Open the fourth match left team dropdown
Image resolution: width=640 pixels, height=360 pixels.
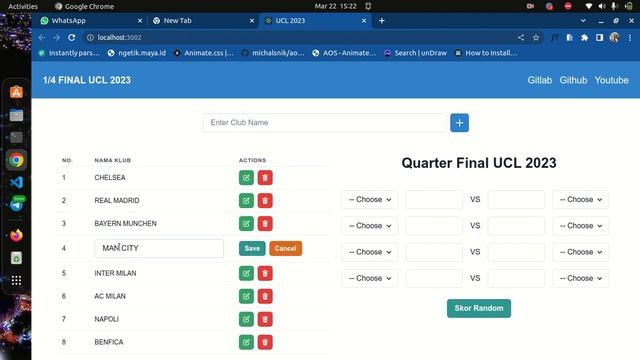[370, 278]
